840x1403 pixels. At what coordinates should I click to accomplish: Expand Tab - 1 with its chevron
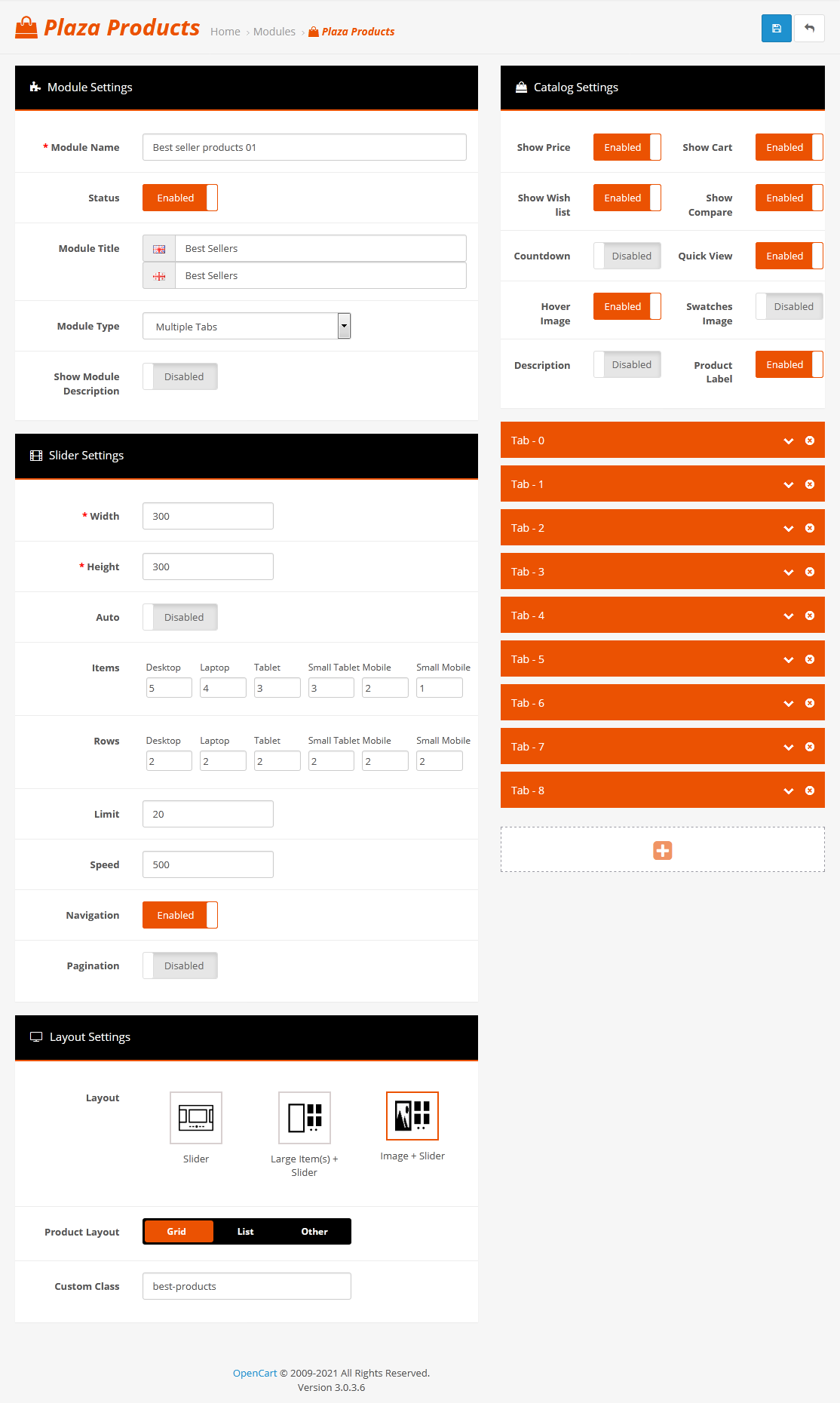[x=789, y=484]
